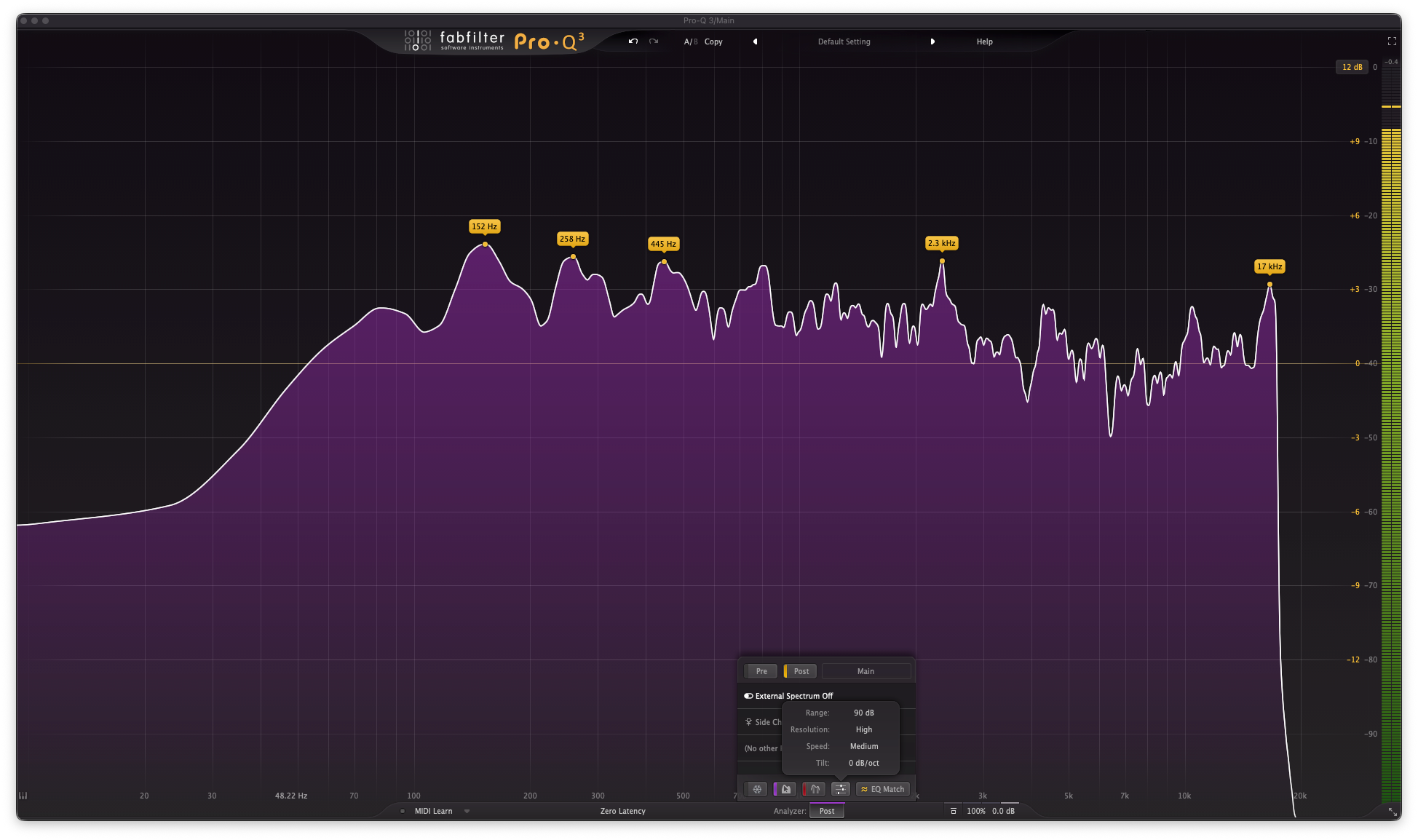This screenshot has height=840, width=1418.
Task: Open the Help menu
Action: pyautogui.click(x=985, y=41)
